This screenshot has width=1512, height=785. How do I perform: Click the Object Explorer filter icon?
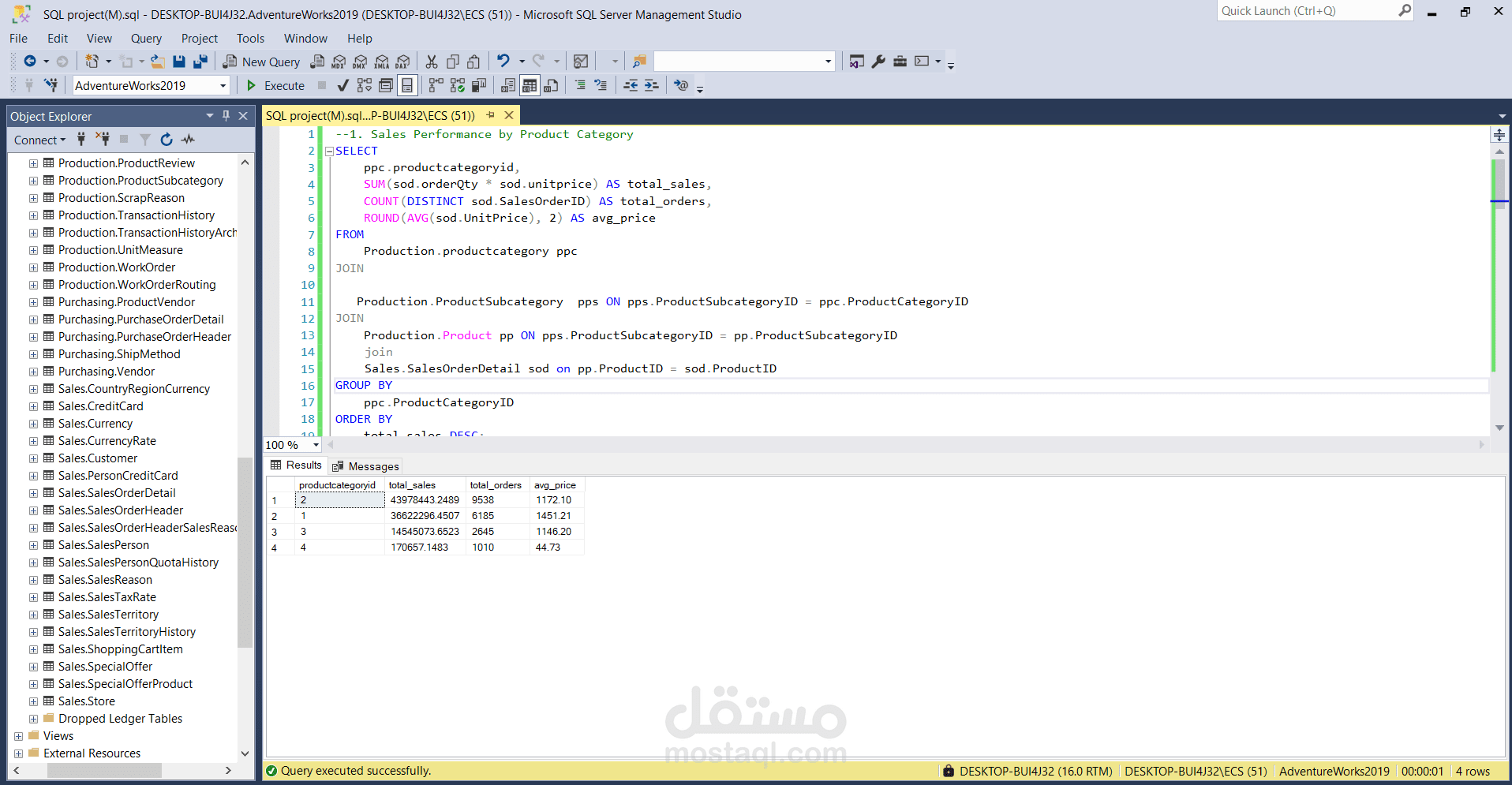pos(145,140)
